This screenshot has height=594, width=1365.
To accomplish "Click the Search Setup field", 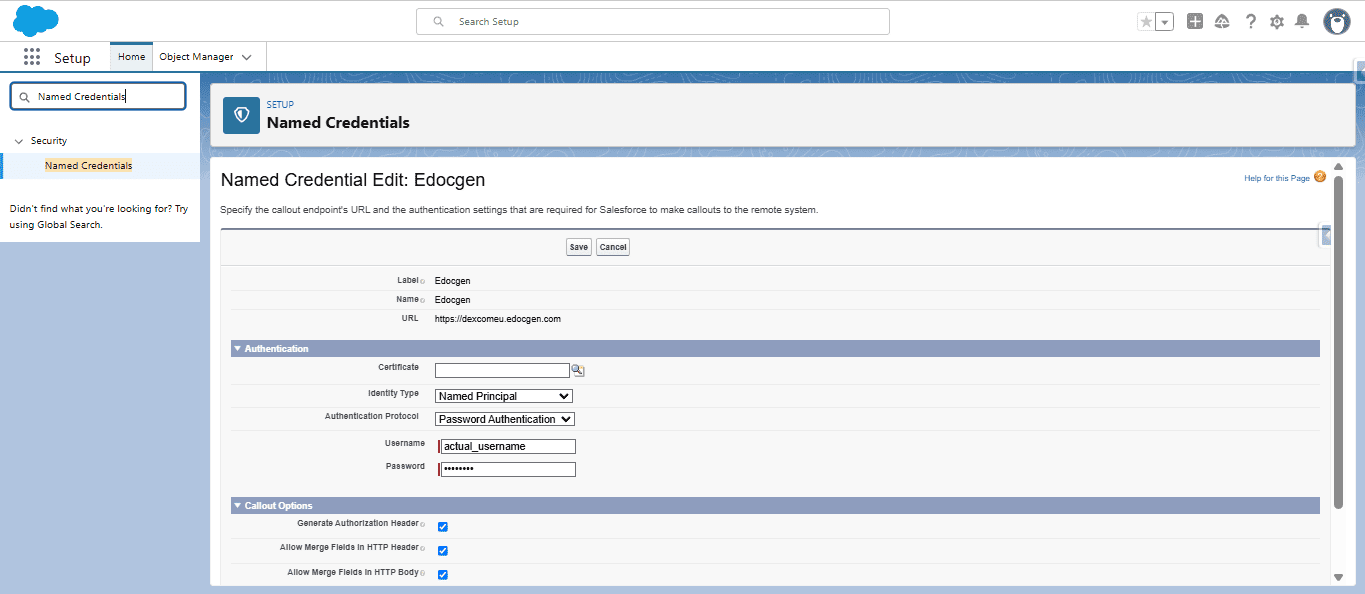I will pyautogui.click(x=653, y=21).
